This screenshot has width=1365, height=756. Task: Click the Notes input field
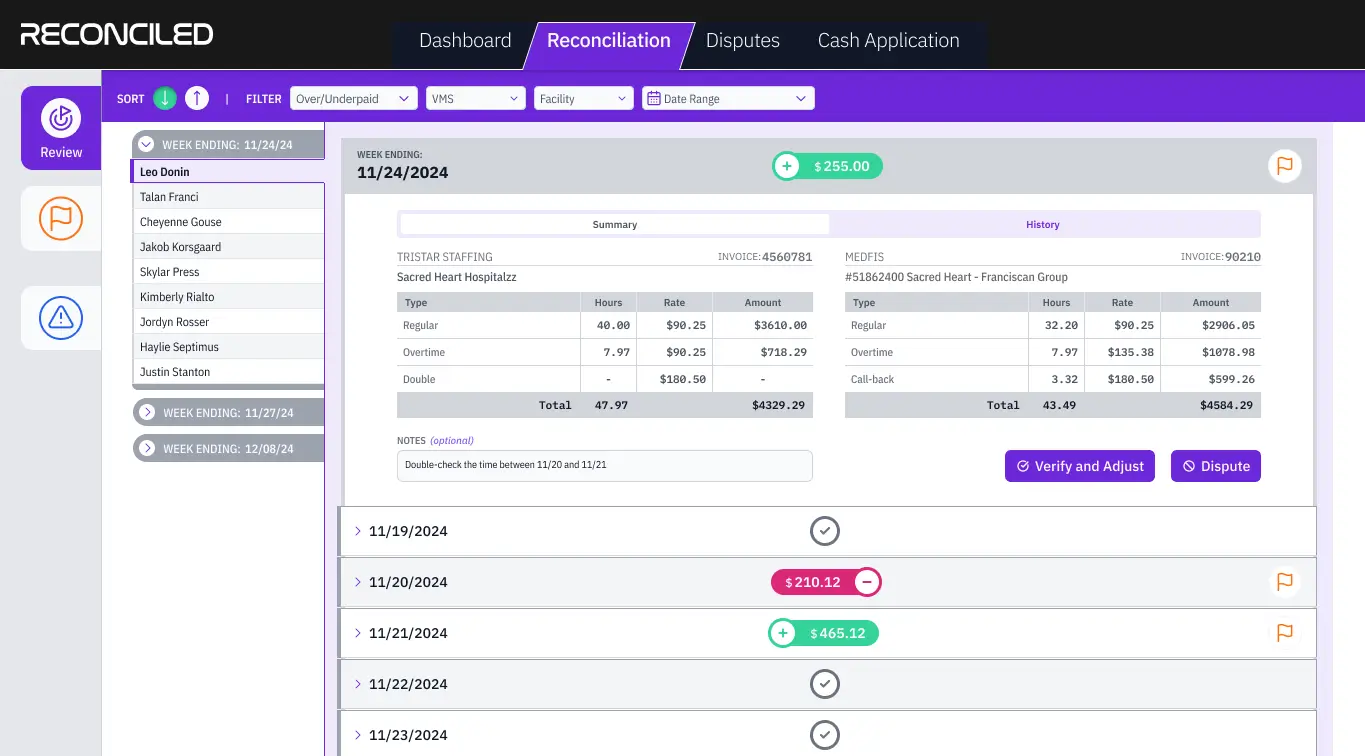[605, 465]
